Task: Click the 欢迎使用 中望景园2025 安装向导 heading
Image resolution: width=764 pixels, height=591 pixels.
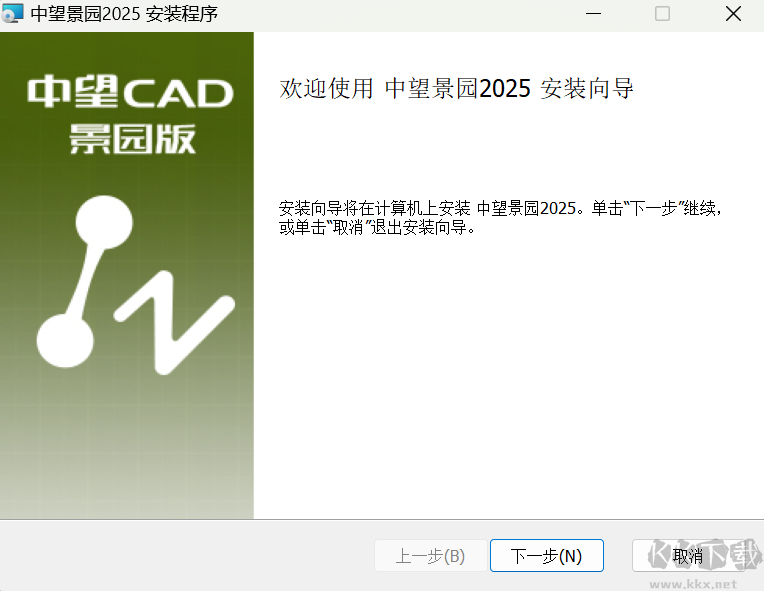Action: tap(456, 89)
